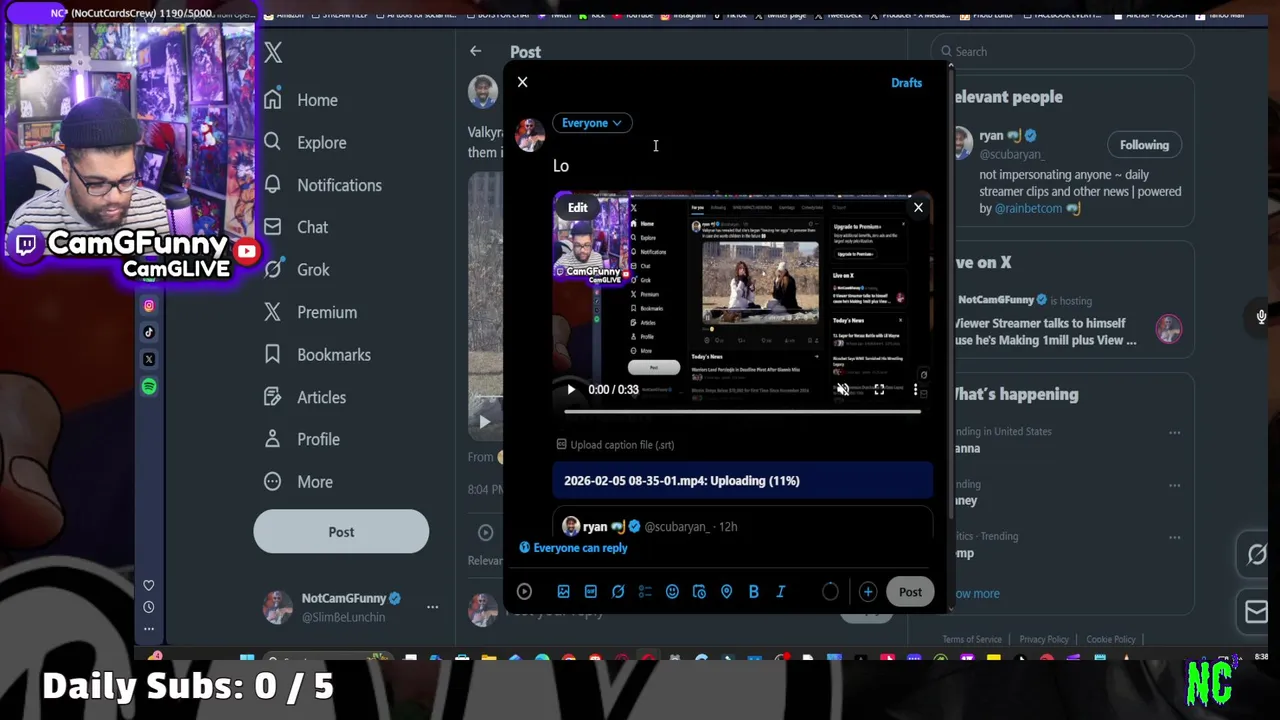
Task: Change Everyone can reply setting
Action: click(x=573, y=548)
